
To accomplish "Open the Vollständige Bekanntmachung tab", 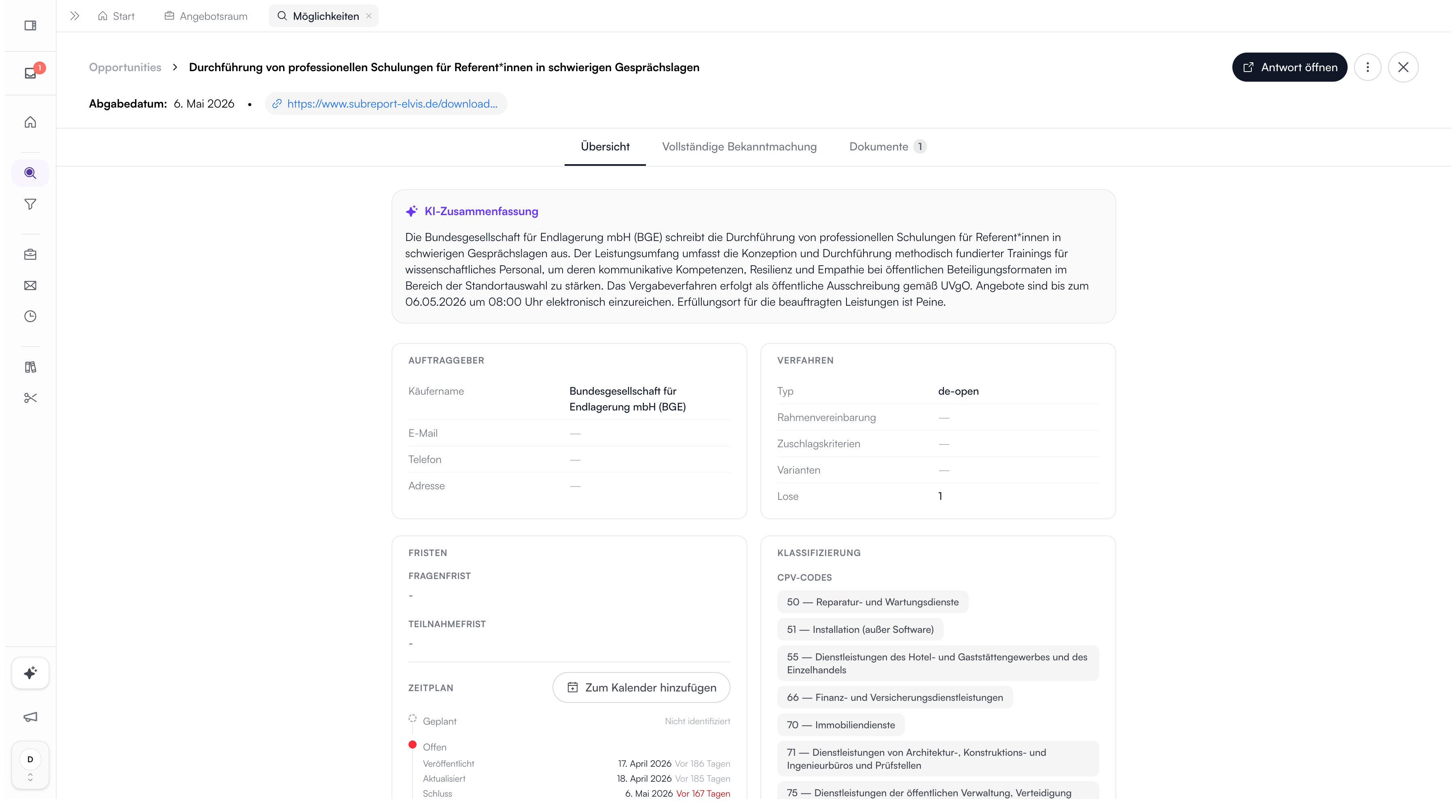I will coord(739,147).
